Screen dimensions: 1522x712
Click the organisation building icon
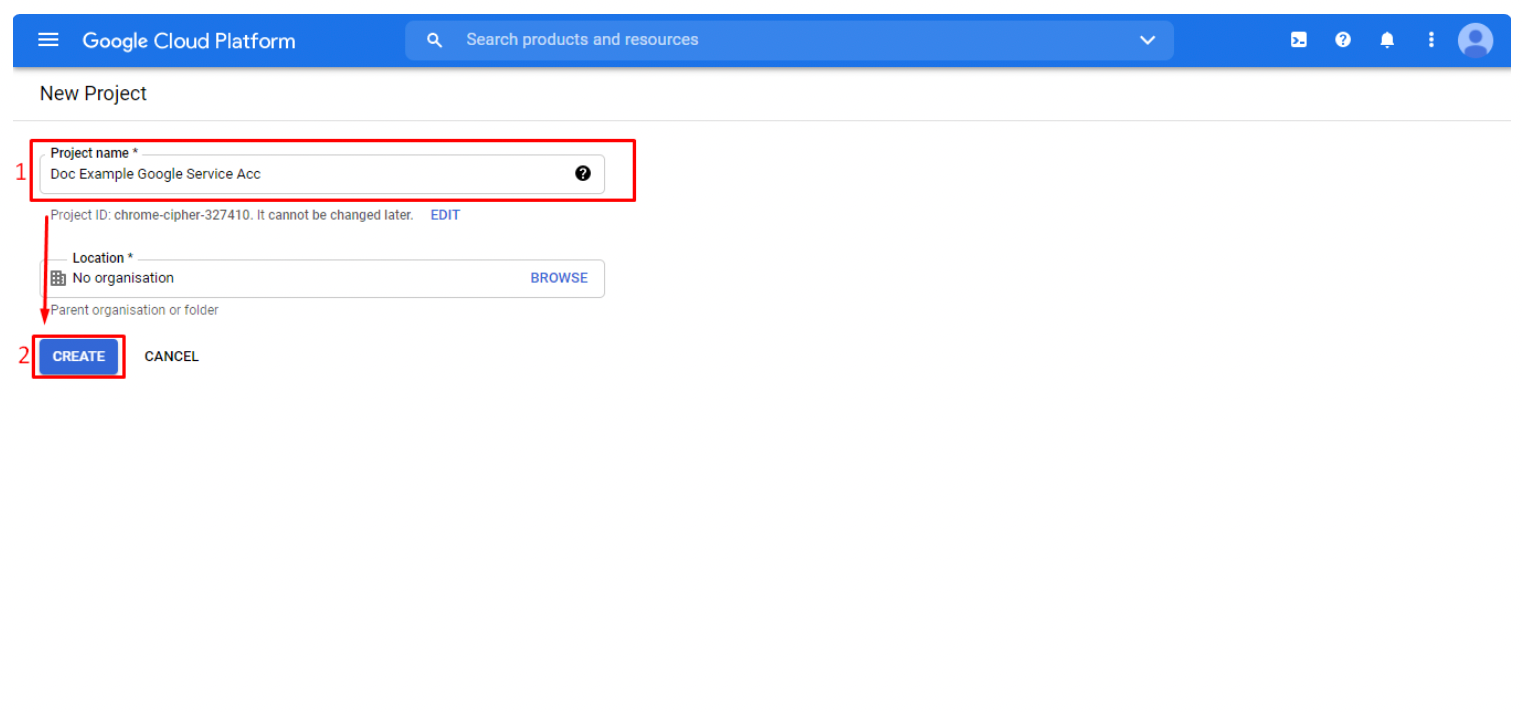point(58,278)
